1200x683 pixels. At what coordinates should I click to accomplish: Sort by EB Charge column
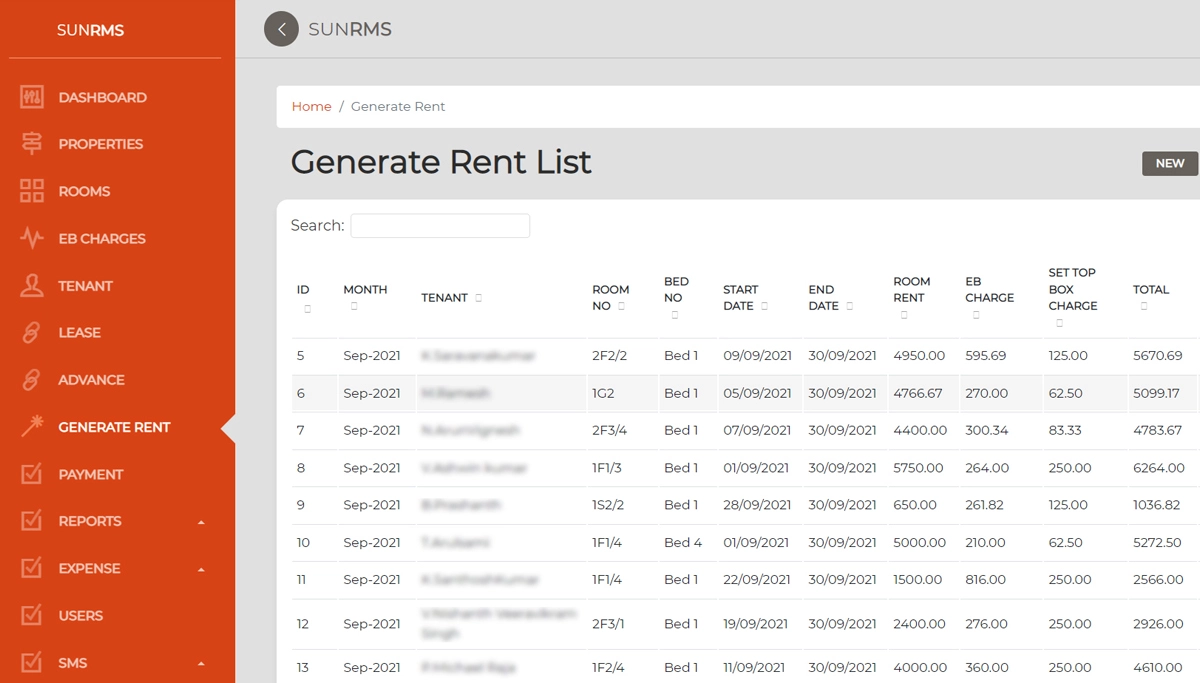tap(976, 315)
